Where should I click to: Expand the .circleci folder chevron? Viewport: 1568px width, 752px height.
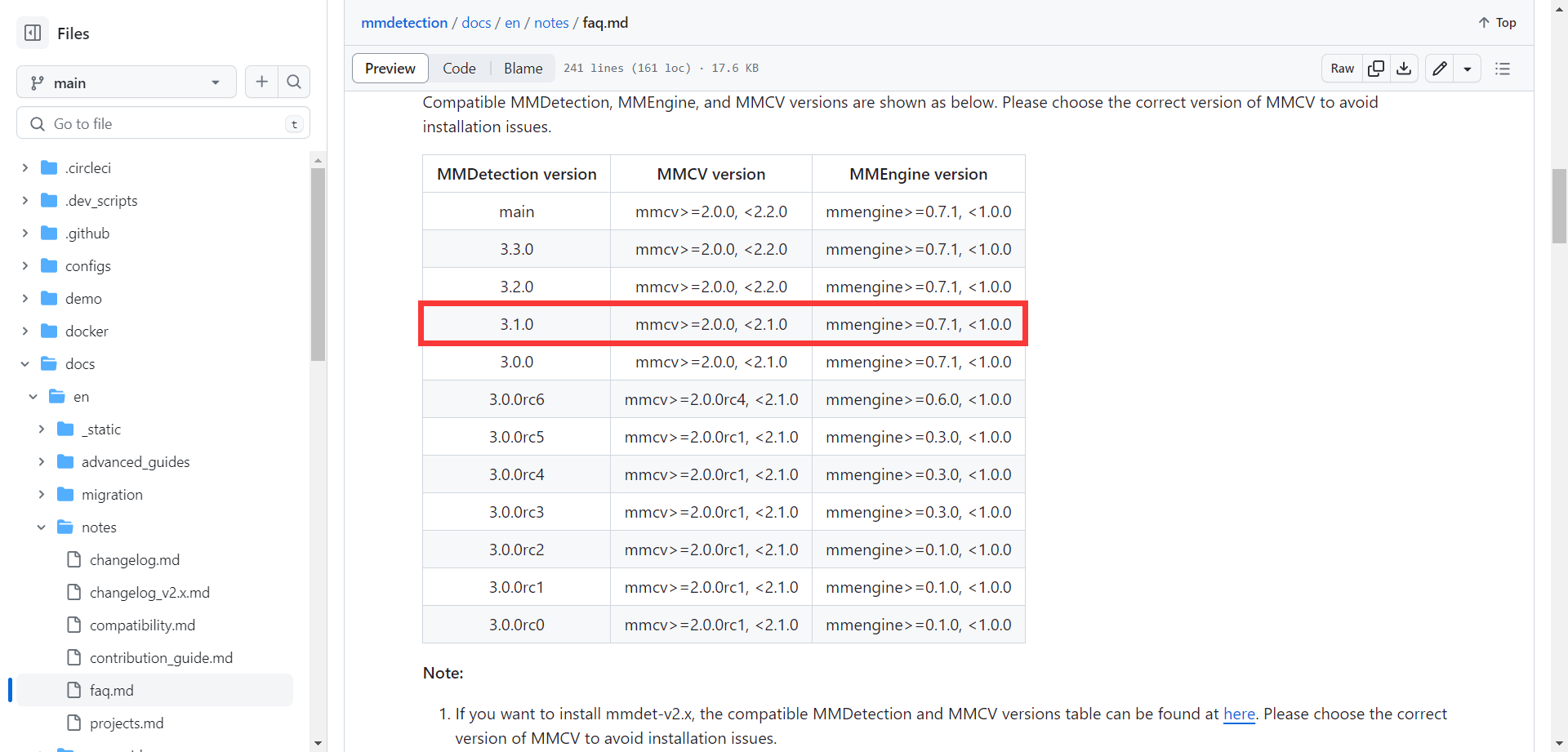pos(24,167)
